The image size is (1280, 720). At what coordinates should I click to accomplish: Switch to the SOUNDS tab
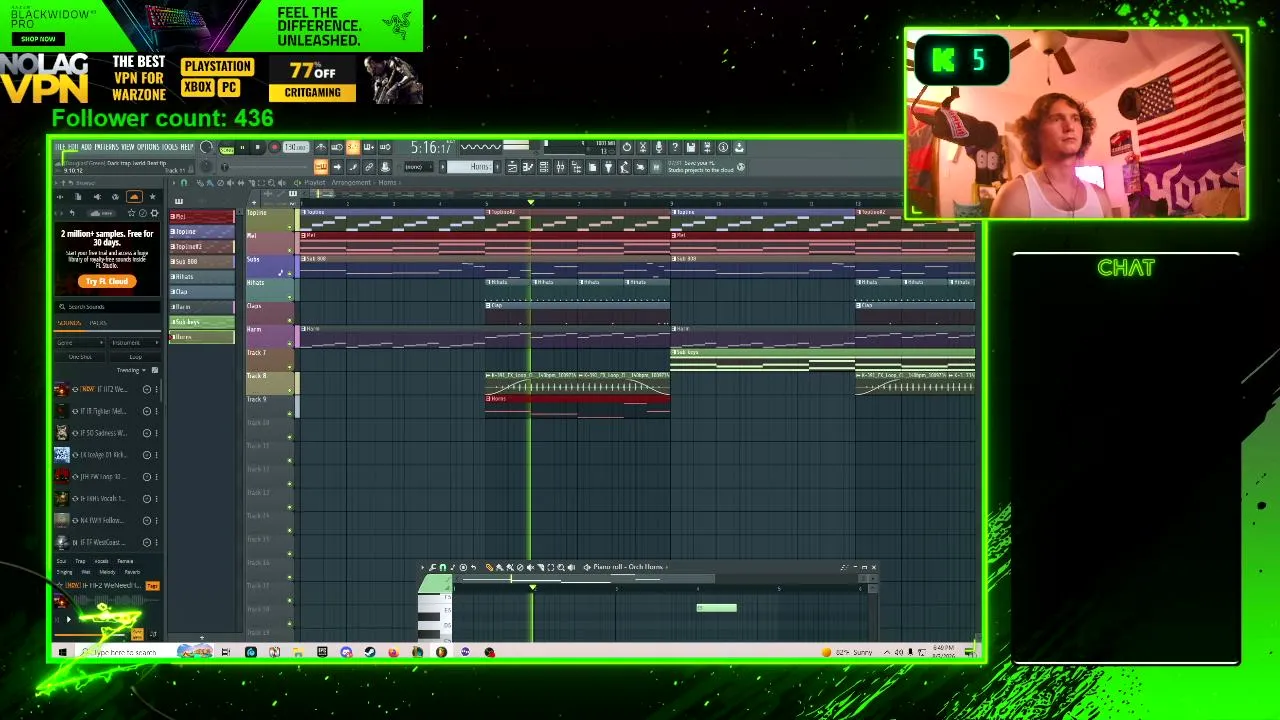coord(69,323)
